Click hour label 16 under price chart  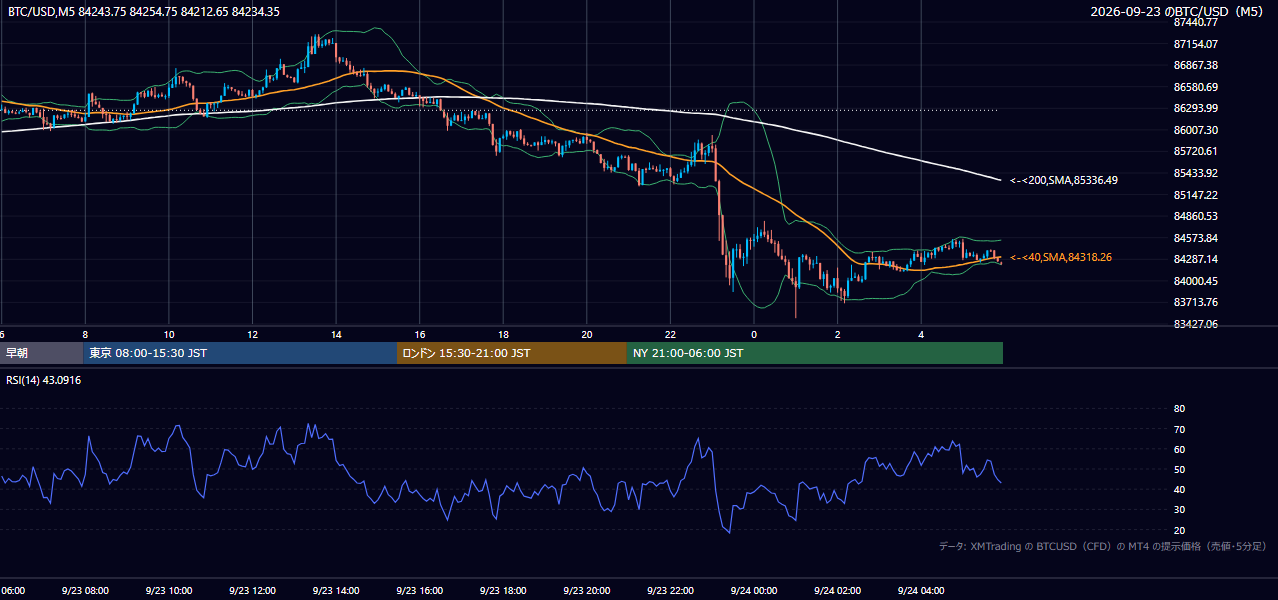(x=420, y=334)
